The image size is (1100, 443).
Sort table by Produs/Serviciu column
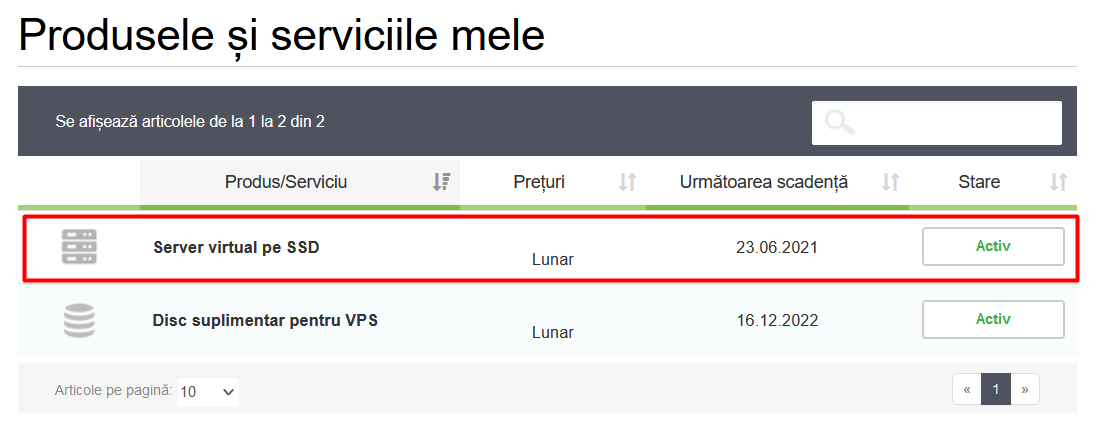(x=286, y=182)
